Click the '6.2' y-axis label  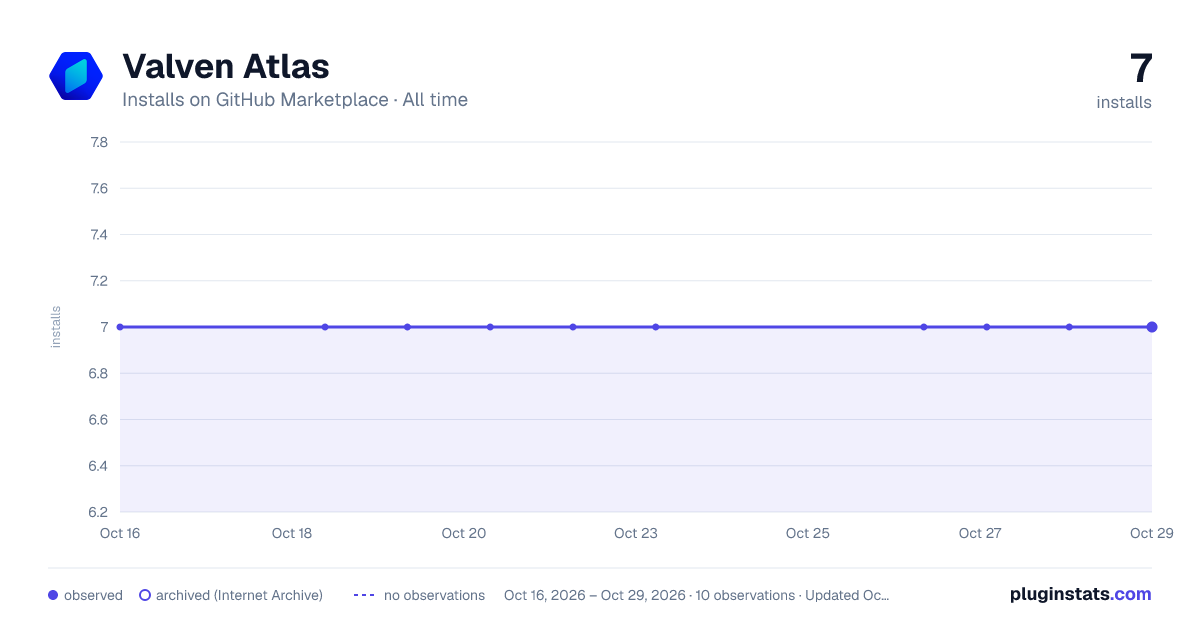99,512
